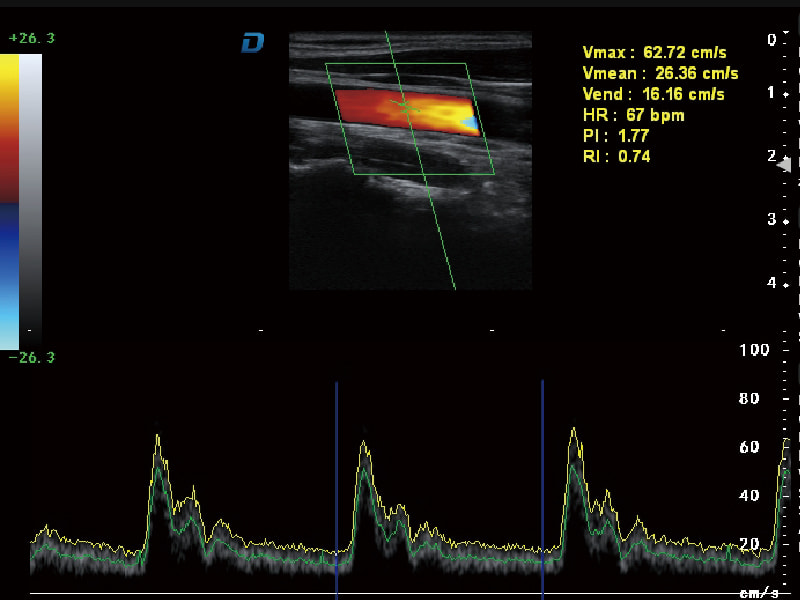
Task: Click the 100 mark on the velocity scale
Action: (x=753, y=349)
